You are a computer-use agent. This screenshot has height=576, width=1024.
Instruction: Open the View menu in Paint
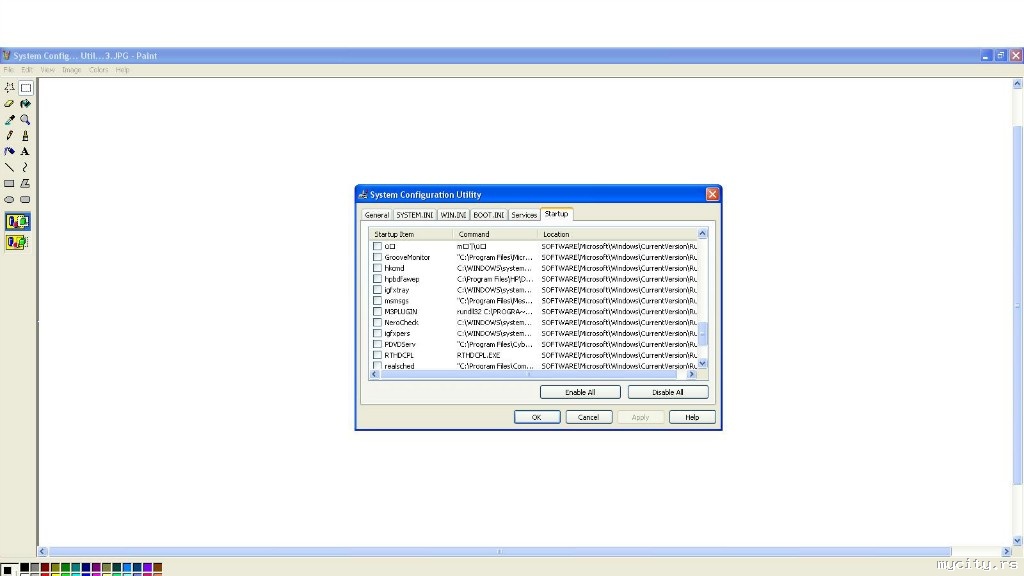coord(48,70)
